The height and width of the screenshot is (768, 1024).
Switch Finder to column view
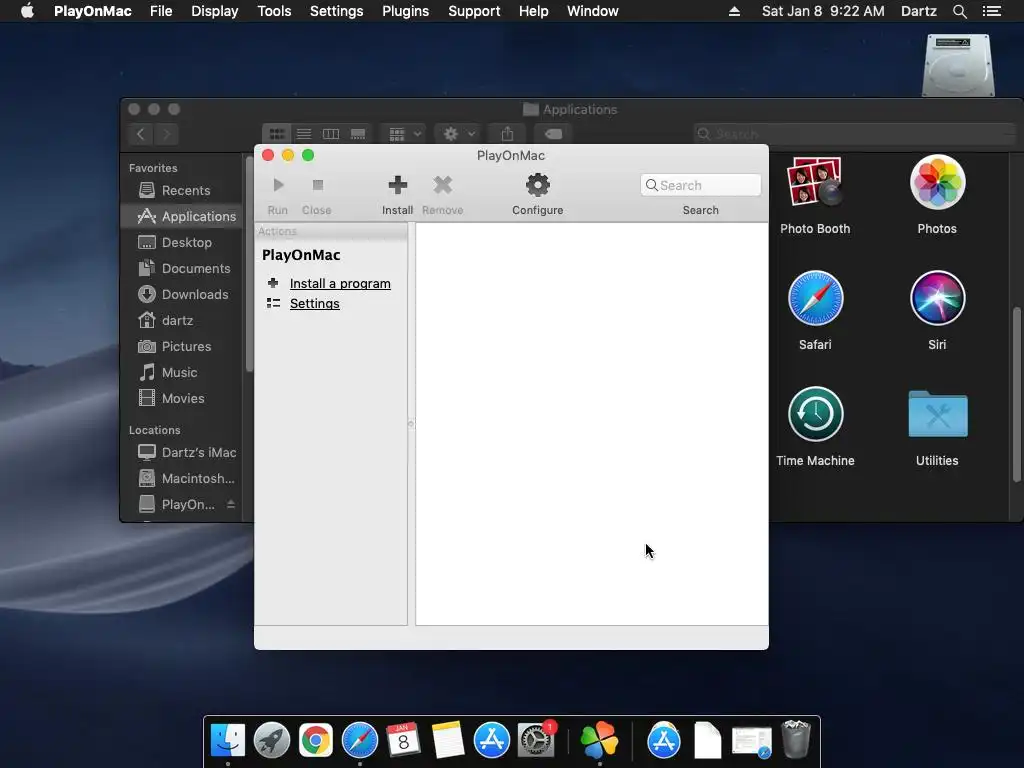coord(331,134)
